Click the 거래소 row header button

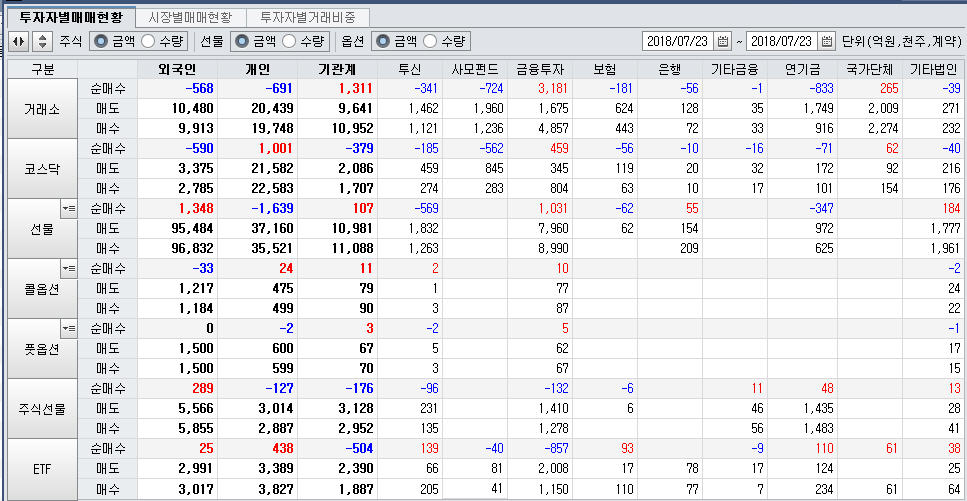coord(43,108)
